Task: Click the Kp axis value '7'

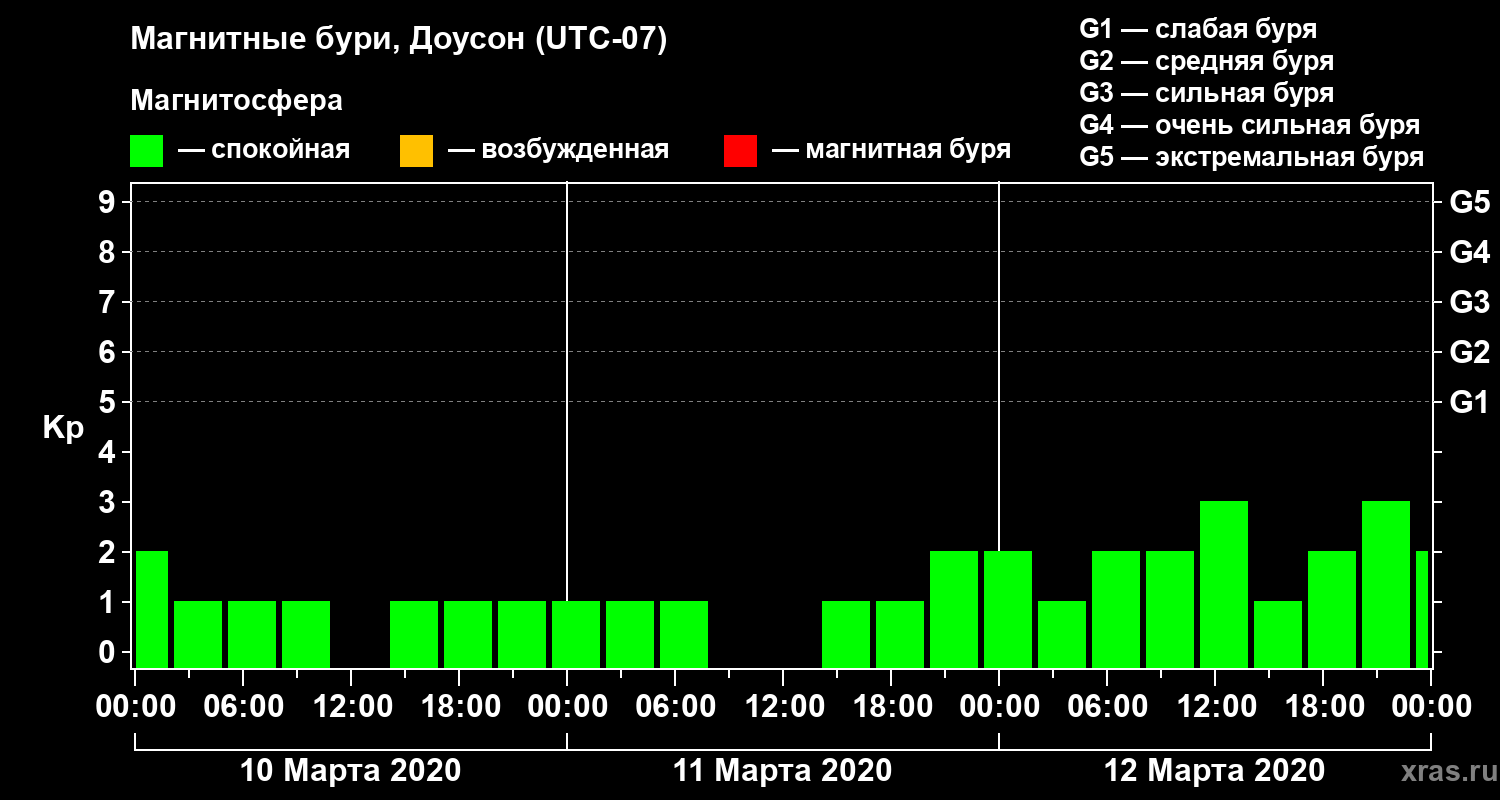Action: [x=109, y=302]
